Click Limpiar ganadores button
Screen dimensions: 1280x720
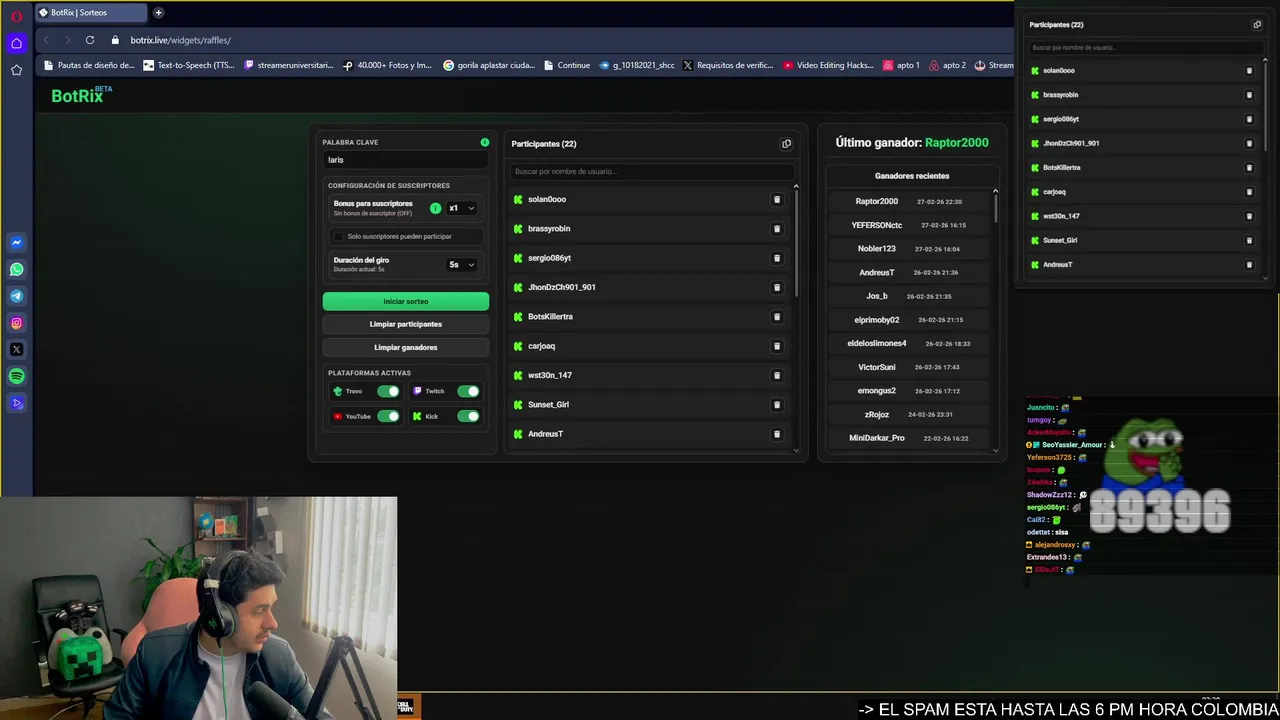tap(406, 347)
